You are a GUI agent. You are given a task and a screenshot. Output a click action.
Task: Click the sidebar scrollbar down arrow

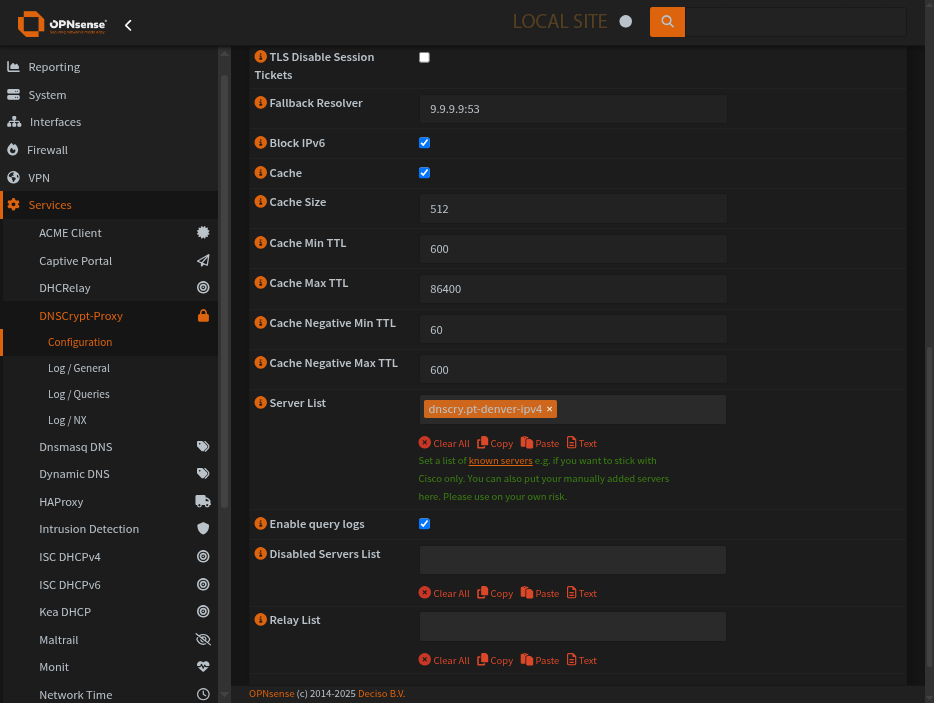click(x=225, y=694)
